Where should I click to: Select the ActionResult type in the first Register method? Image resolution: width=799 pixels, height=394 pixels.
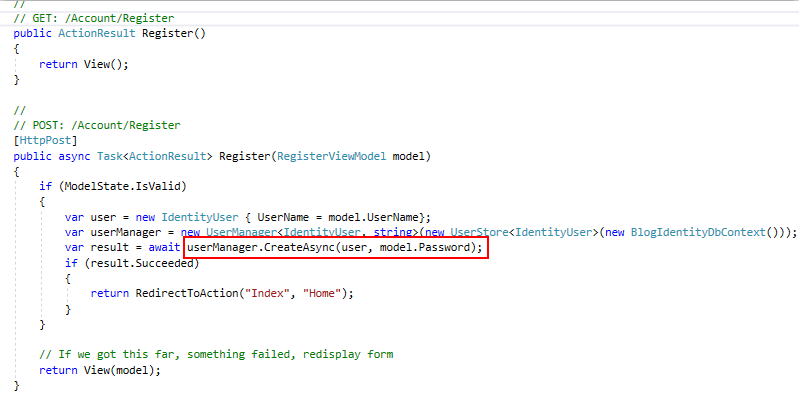pos(97,34)
